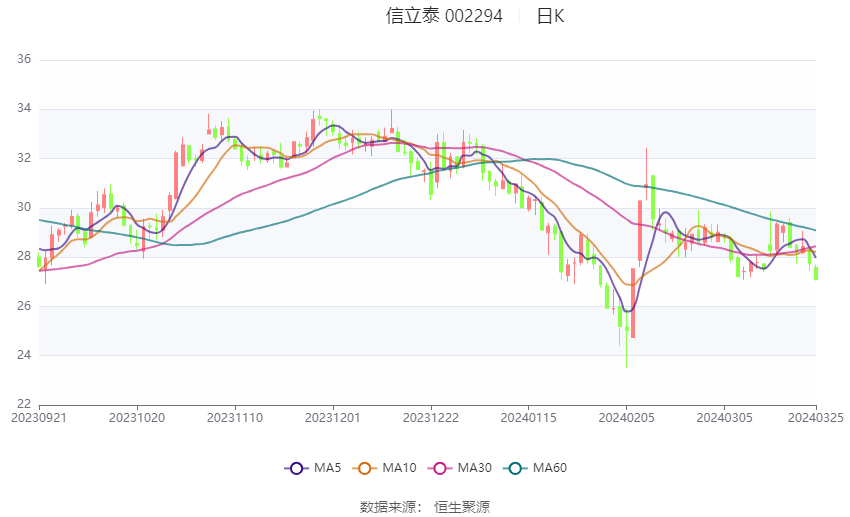Image resolution: width=850 pixels, height=517 pixels.
Task: Click the 信立泰 002294 chart title
Action: pyautogui.click(x=444, y=16)
